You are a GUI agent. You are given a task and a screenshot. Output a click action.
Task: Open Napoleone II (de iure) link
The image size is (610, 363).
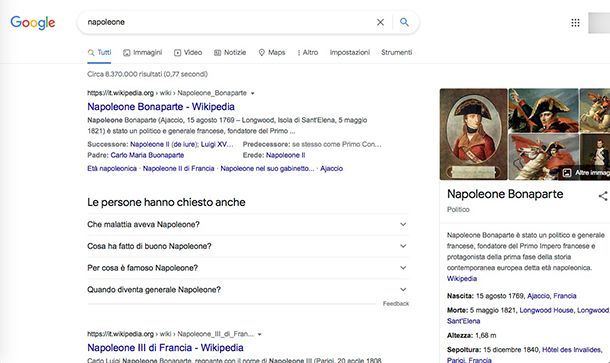click(164, 144)
